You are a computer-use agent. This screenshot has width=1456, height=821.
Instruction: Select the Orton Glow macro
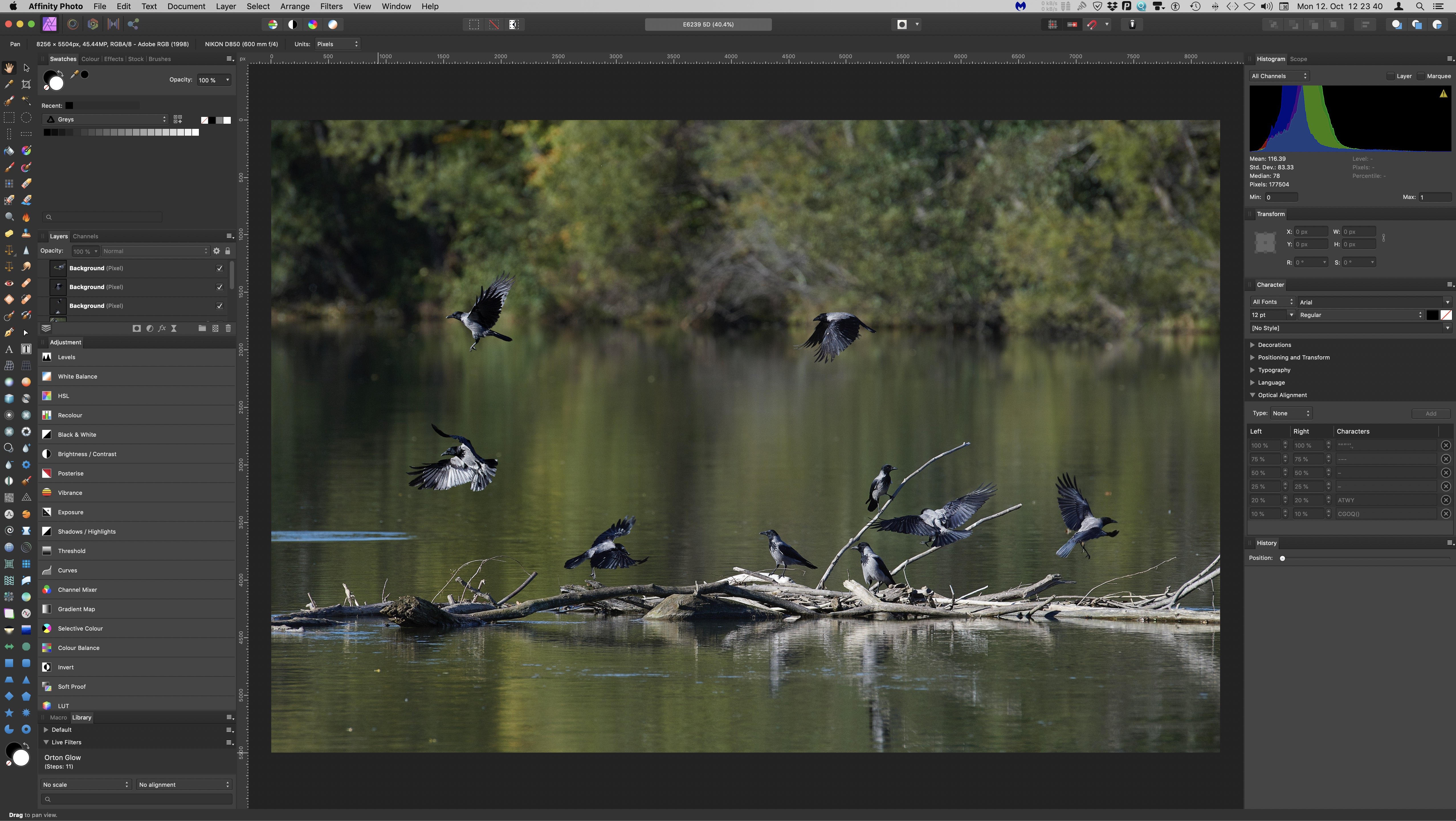point(137,762)
